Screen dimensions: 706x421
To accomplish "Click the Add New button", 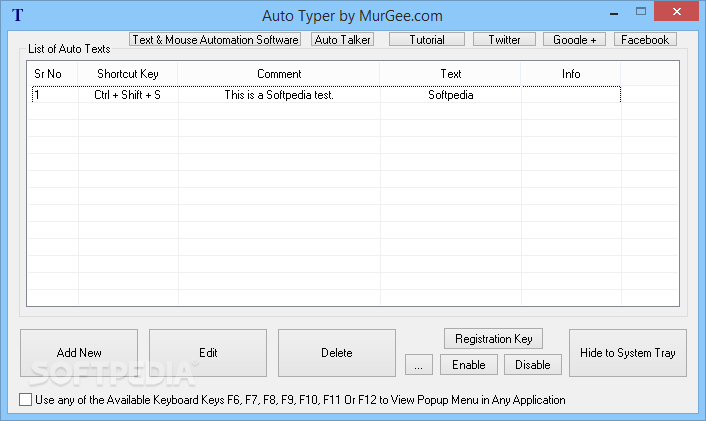I will point(79,353).
